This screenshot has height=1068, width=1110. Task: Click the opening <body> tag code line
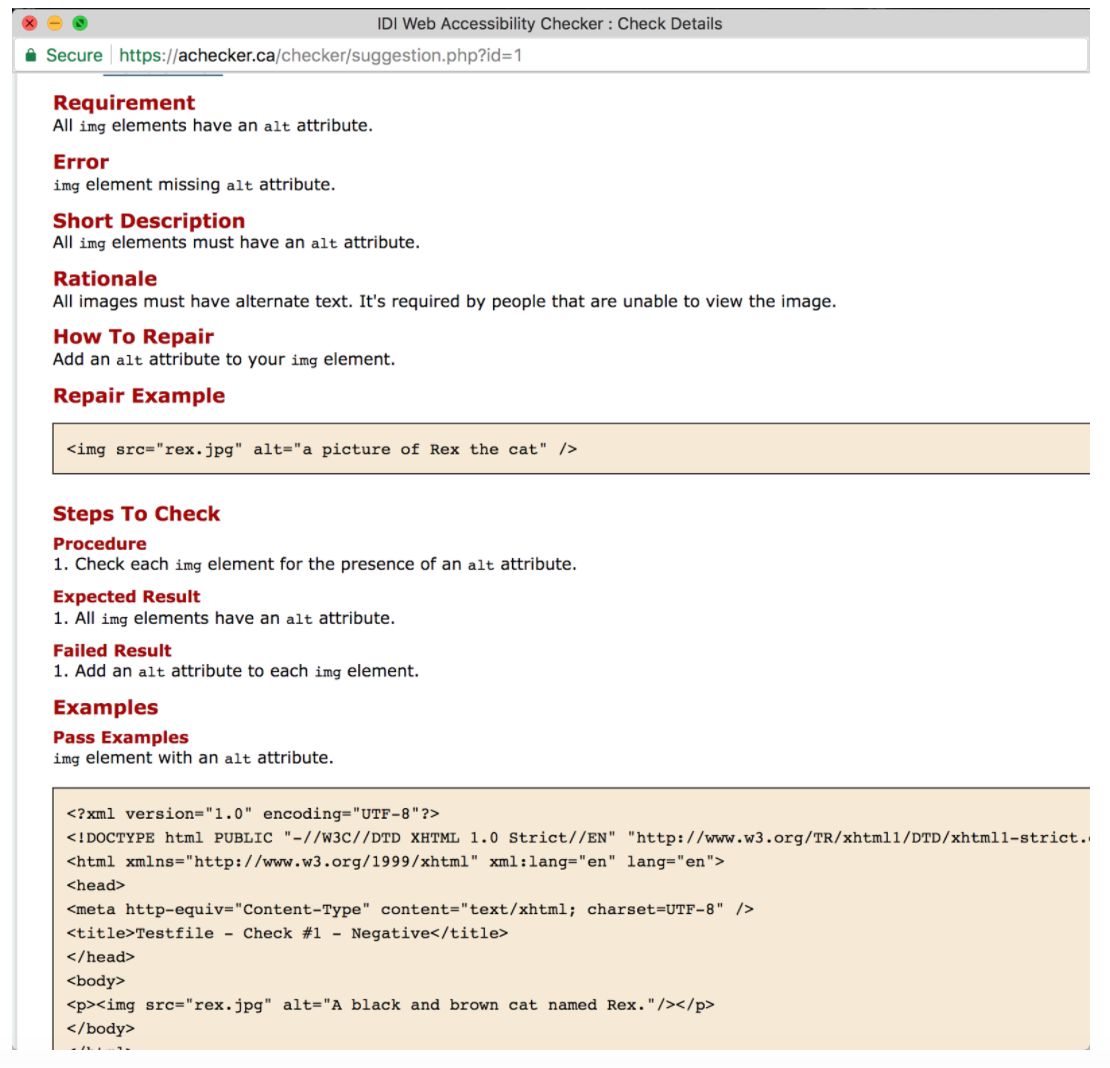[x=96, y=981]
